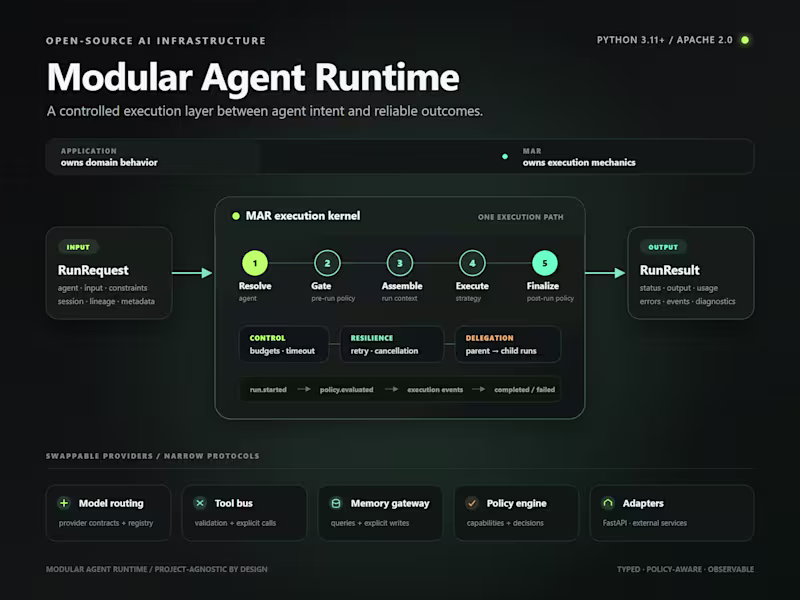Click validation + explicit calls text

point(235,523)
